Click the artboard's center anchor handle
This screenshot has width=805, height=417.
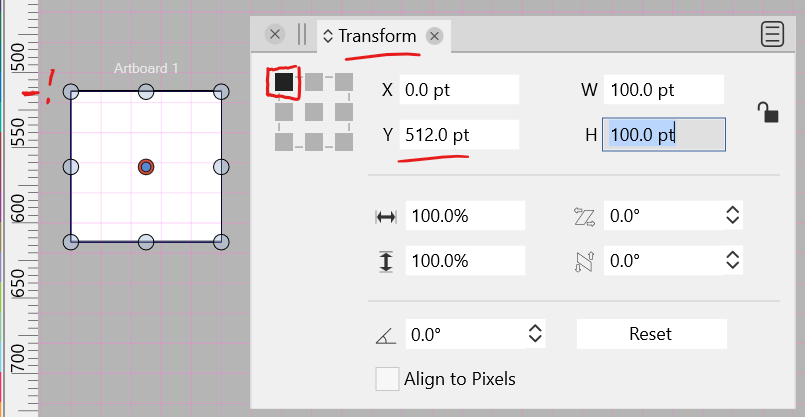146,167
